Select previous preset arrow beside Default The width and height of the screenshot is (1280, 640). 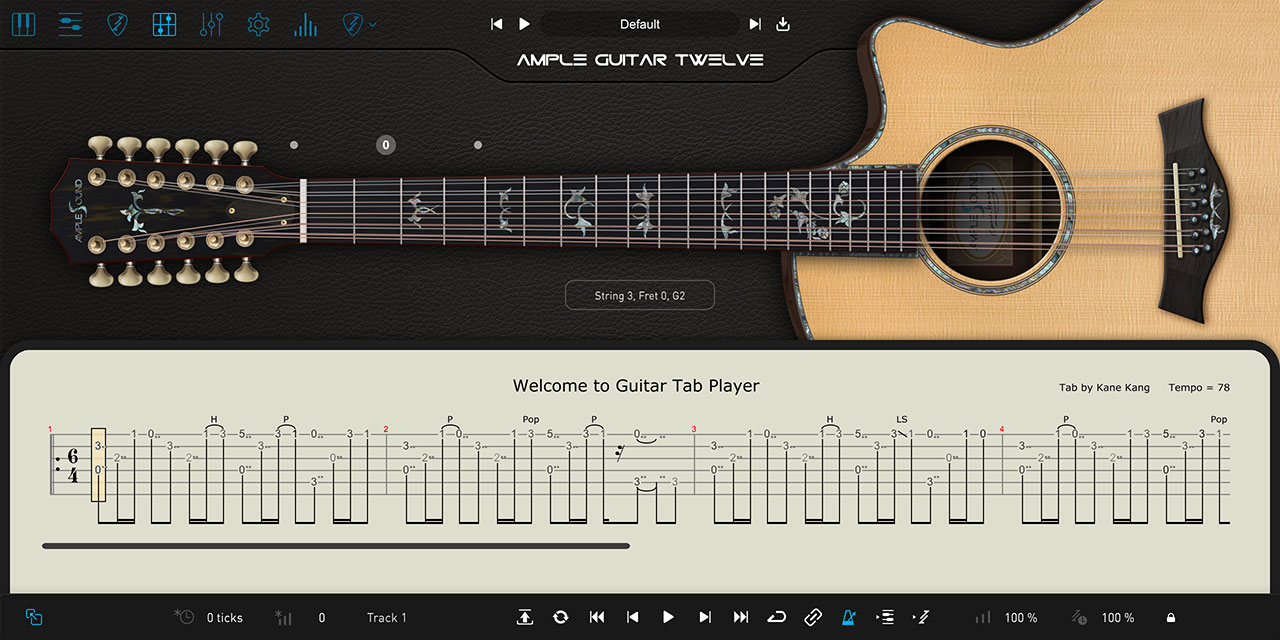click(497, 24)
